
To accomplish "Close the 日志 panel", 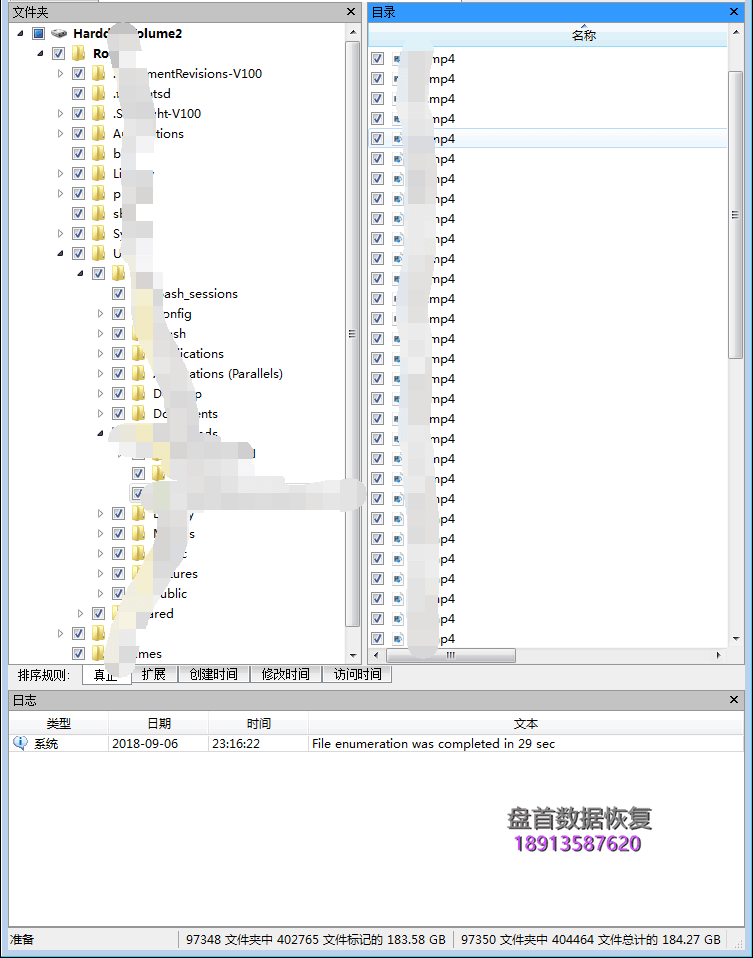I will [734, 700].
